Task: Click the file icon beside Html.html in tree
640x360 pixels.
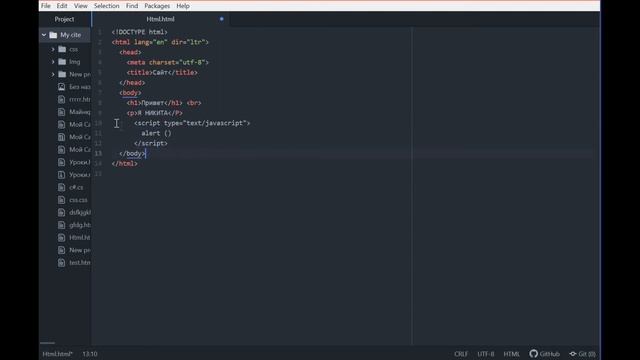Action: coord(61,238)
